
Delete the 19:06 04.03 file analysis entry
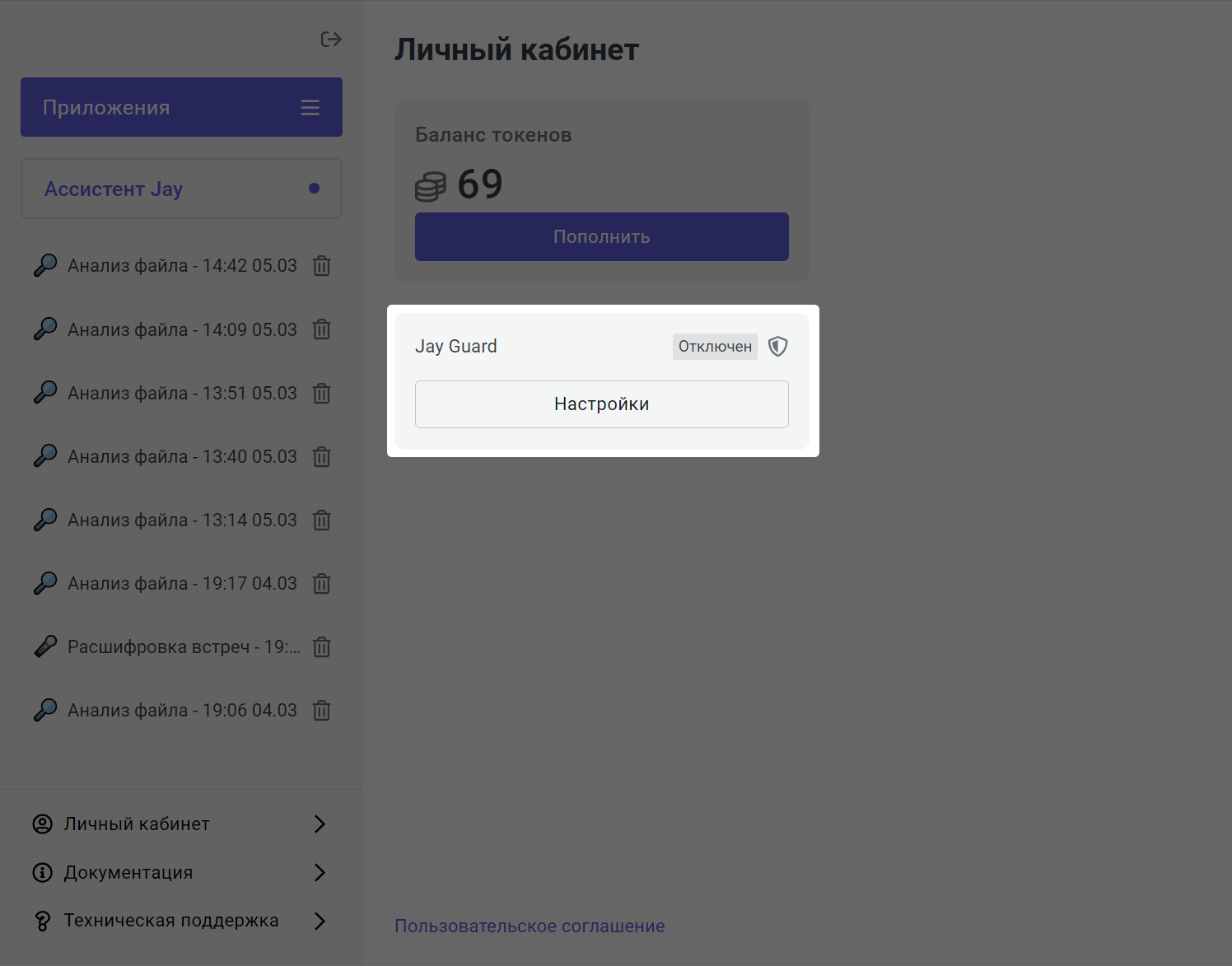tap(322, 711)
